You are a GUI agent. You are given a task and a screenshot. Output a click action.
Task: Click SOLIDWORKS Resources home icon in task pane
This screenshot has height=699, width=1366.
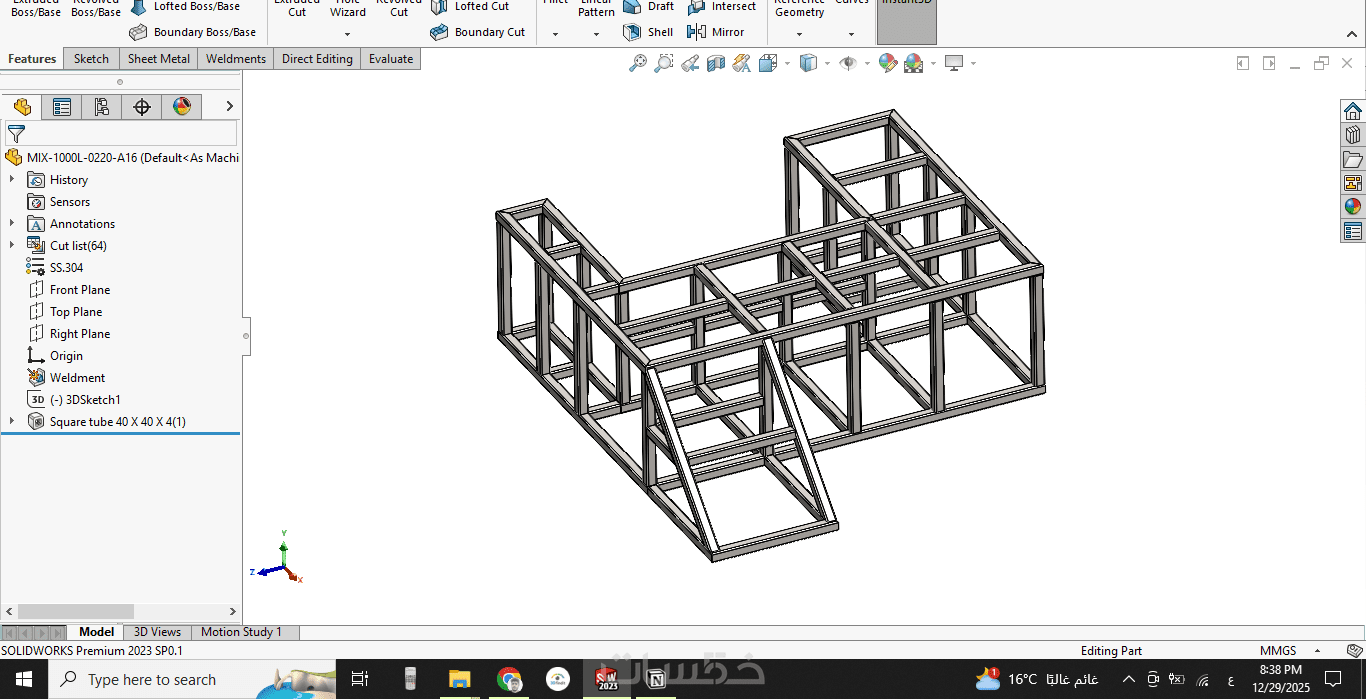pos(1353,111)
